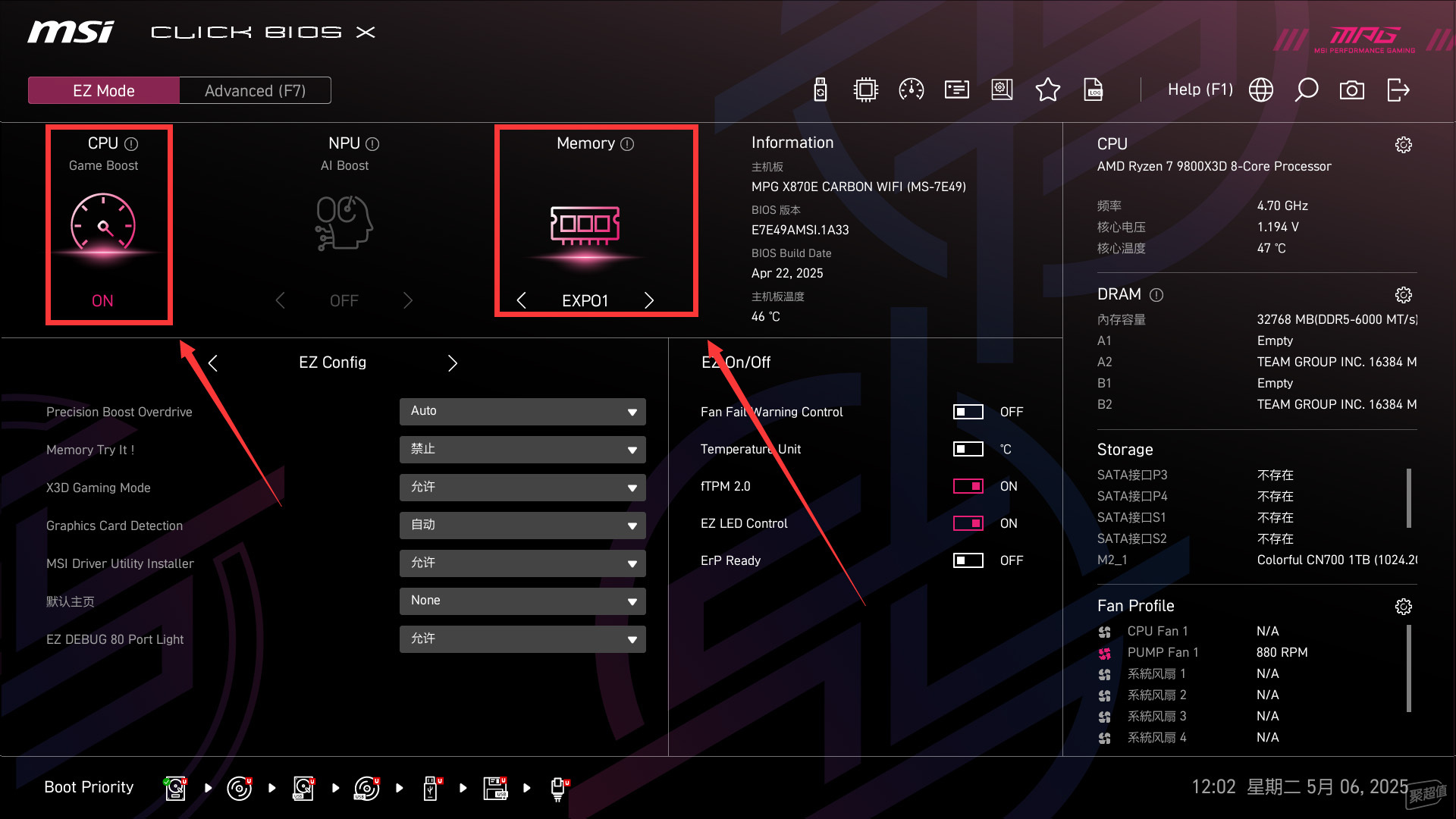The image size is (1456, 819).
Task: Go to next Memory EXPO profile
Action: point(648,300)
